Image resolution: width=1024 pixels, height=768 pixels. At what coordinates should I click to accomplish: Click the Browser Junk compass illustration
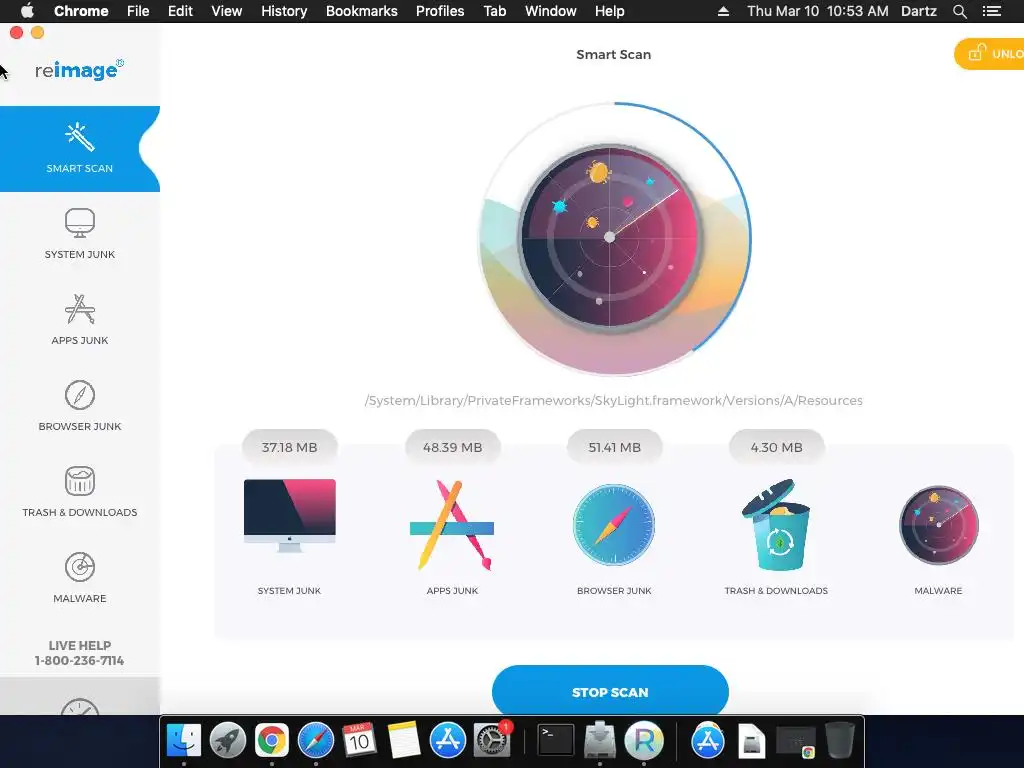pyautogui.click(x=614, y=524)
